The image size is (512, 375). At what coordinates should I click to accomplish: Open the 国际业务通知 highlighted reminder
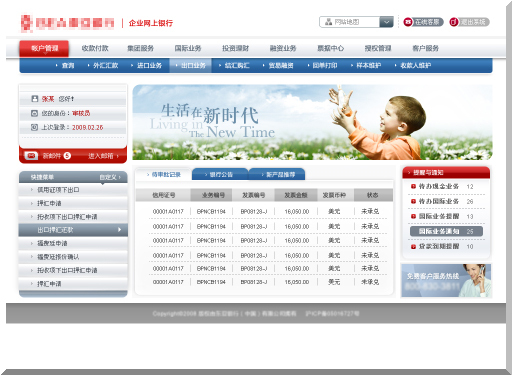[x=446, y=231]
